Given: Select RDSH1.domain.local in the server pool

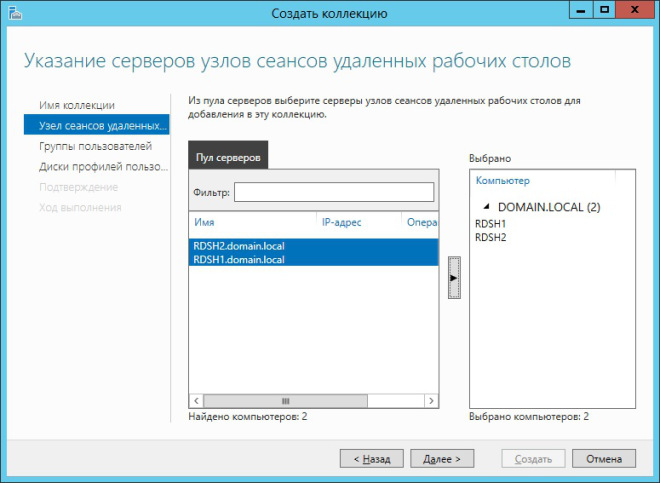Looking at the screenshot, I should pyautogui.click(x=240, y=259).
